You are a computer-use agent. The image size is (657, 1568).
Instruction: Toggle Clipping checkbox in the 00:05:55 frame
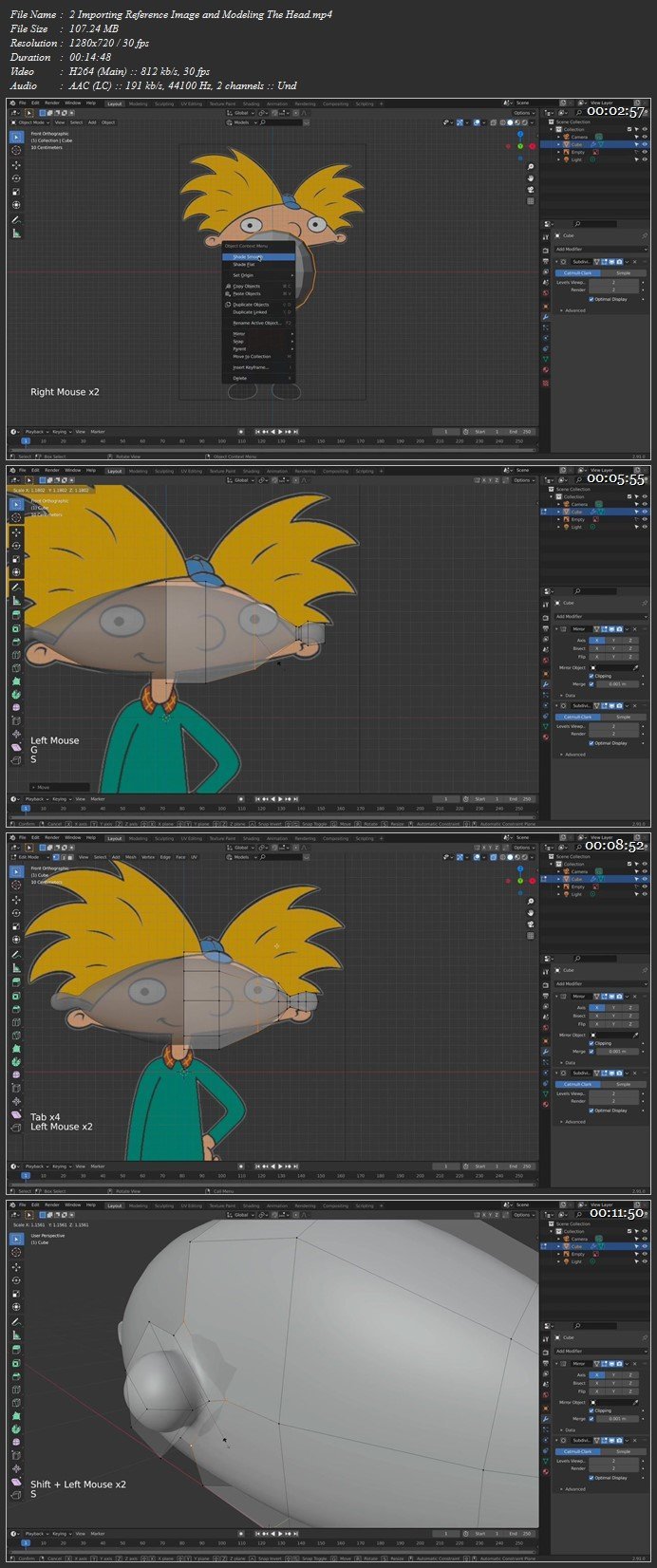(591, 676)
